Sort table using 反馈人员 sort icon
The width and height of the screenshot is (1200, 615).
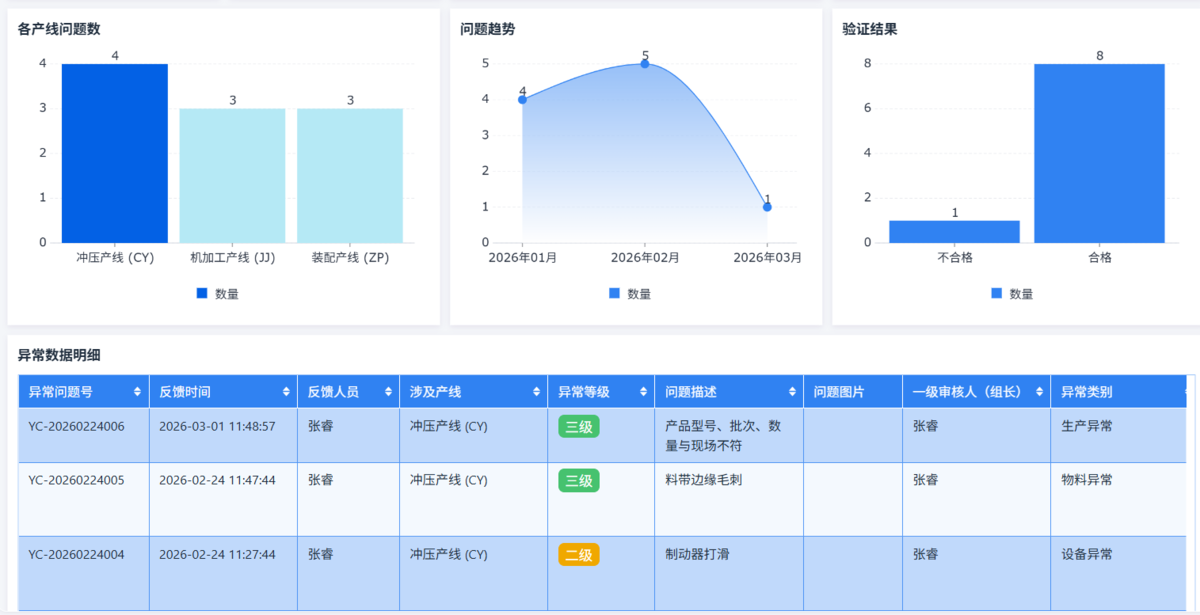[386, 392]
